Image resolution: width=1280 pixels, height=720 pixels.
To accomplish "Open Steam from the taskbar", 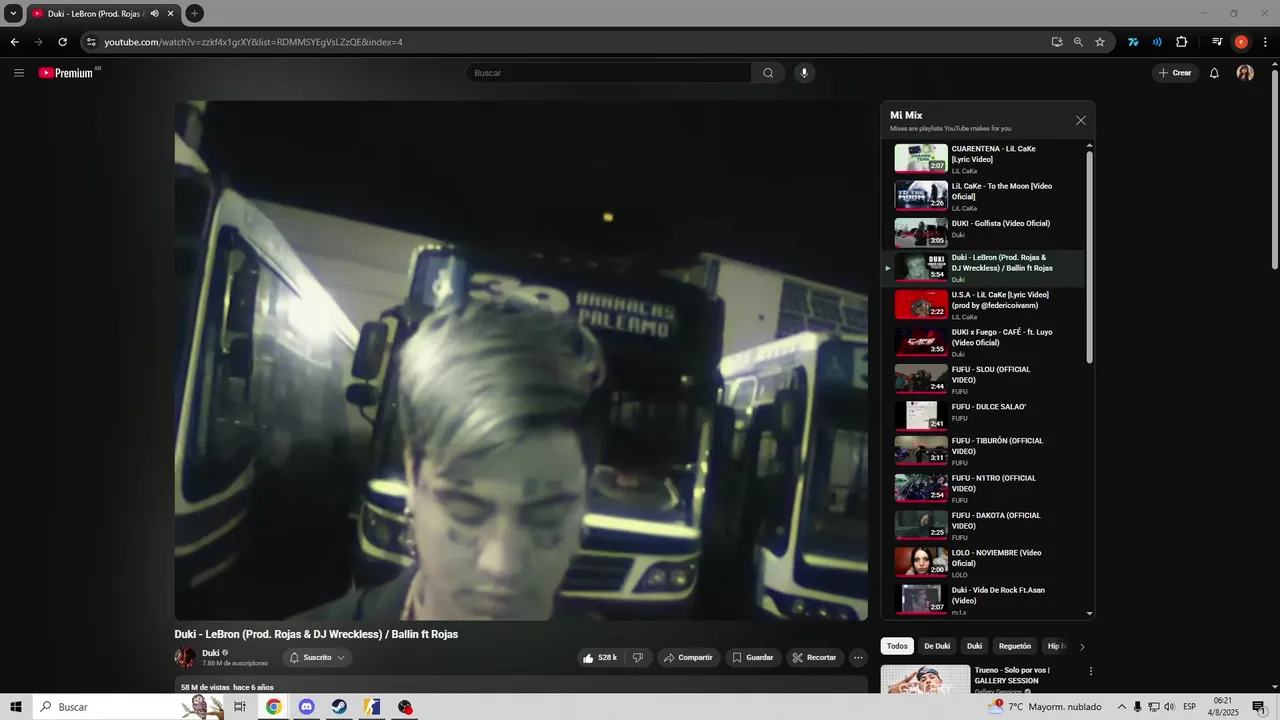I will [340, 707].
